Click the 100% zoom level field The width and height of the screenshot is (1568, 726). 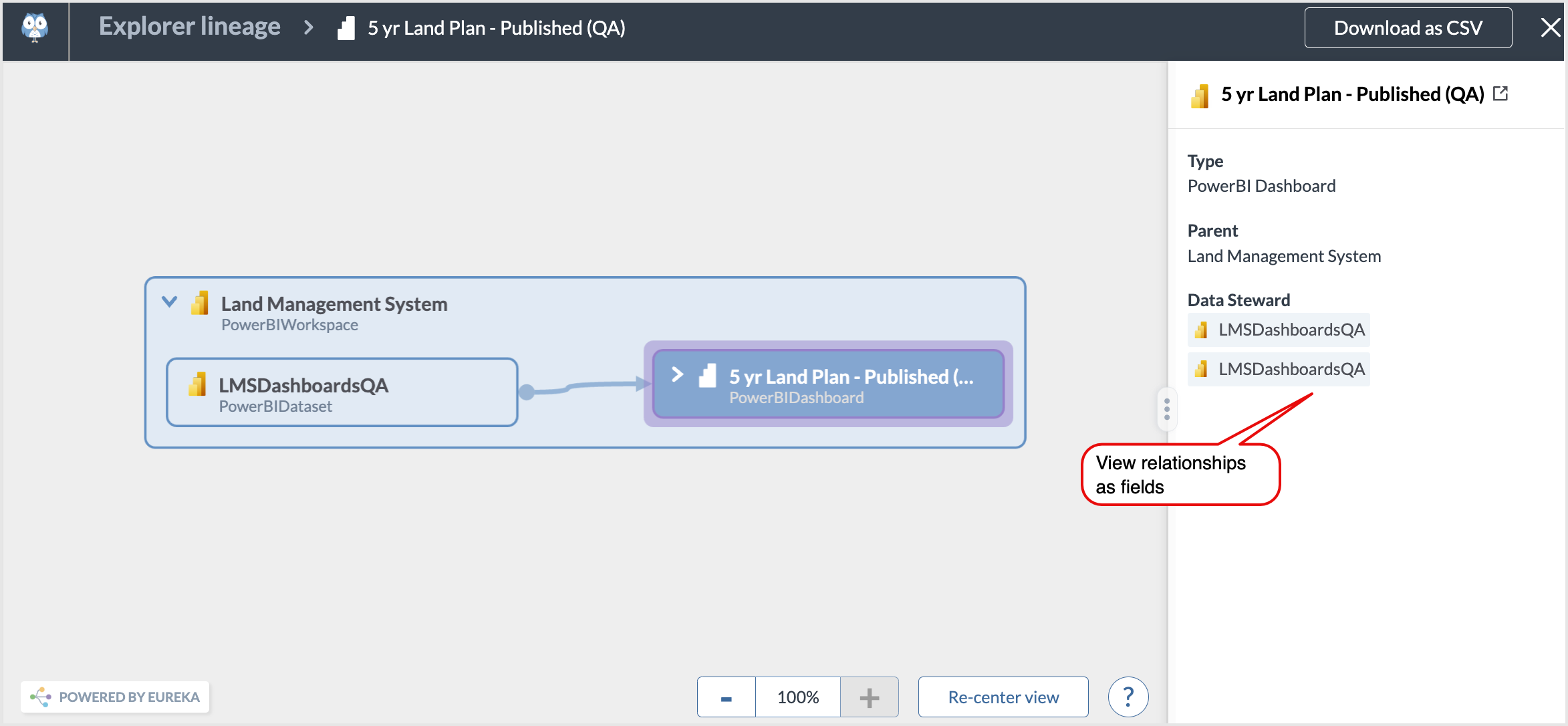pyautogui.click(x=798, y=697)
